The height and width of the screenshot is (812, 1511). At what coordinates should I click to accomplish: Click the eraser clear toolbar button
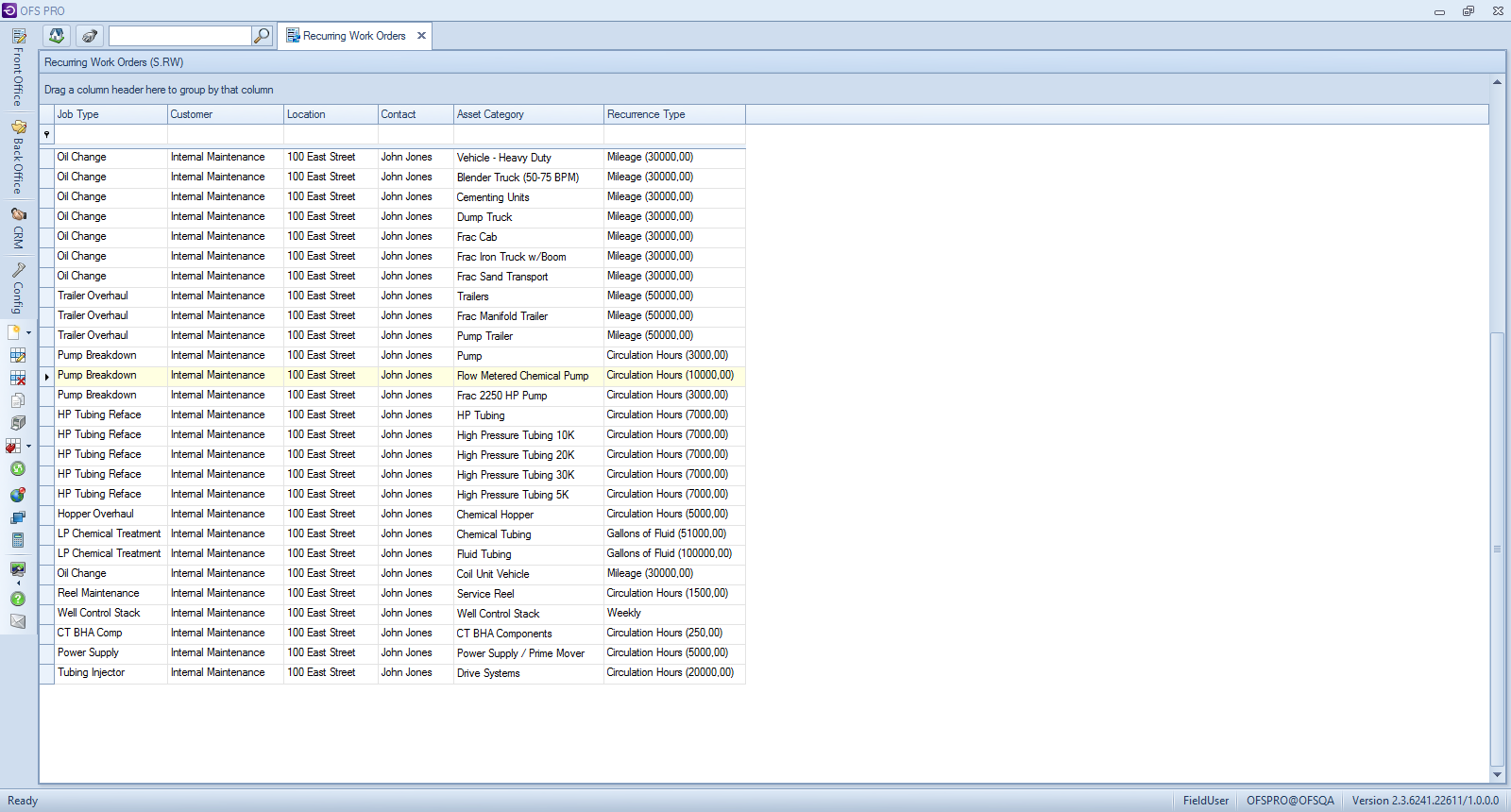pyautogui.click(x=90, y=36)
